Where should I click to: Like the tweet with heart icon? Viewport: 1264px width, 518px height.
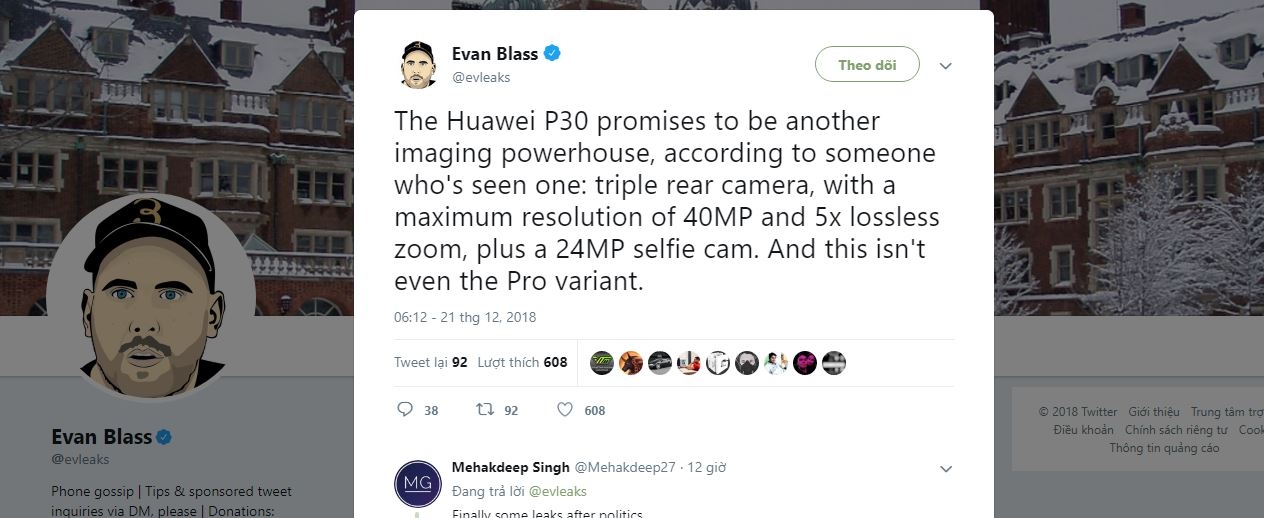(564, 409)
